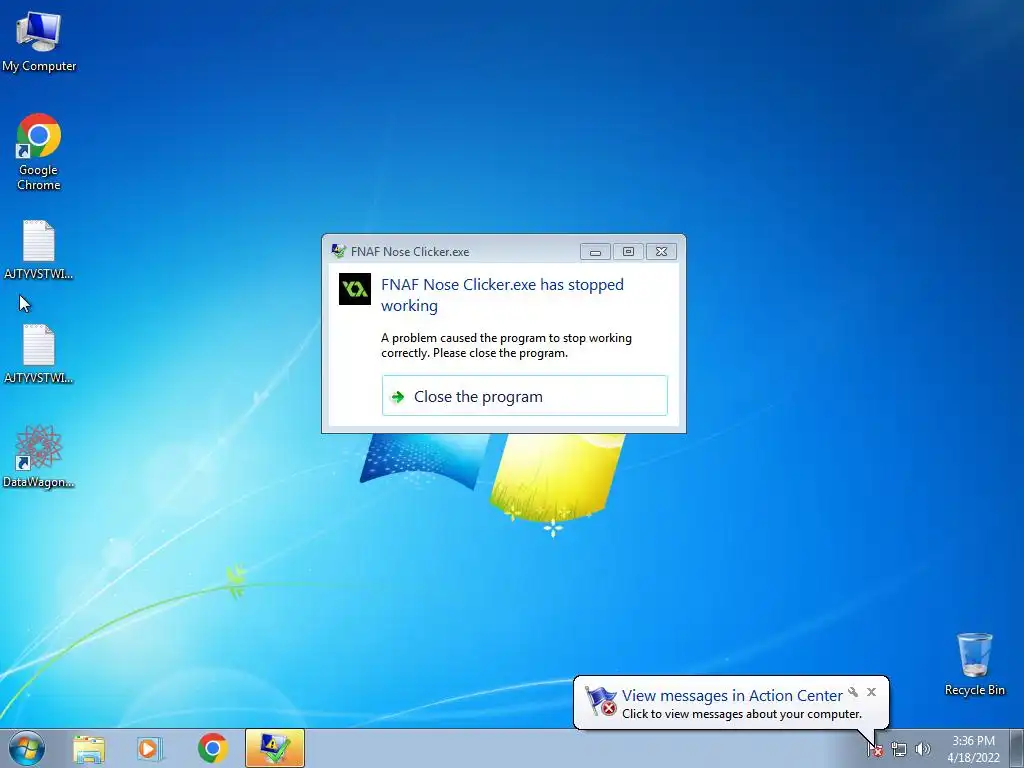The width and height of the screenshot is (1024, 768).
Task: Click the Show desktop strip after the clock
Action: [1017, 748]
